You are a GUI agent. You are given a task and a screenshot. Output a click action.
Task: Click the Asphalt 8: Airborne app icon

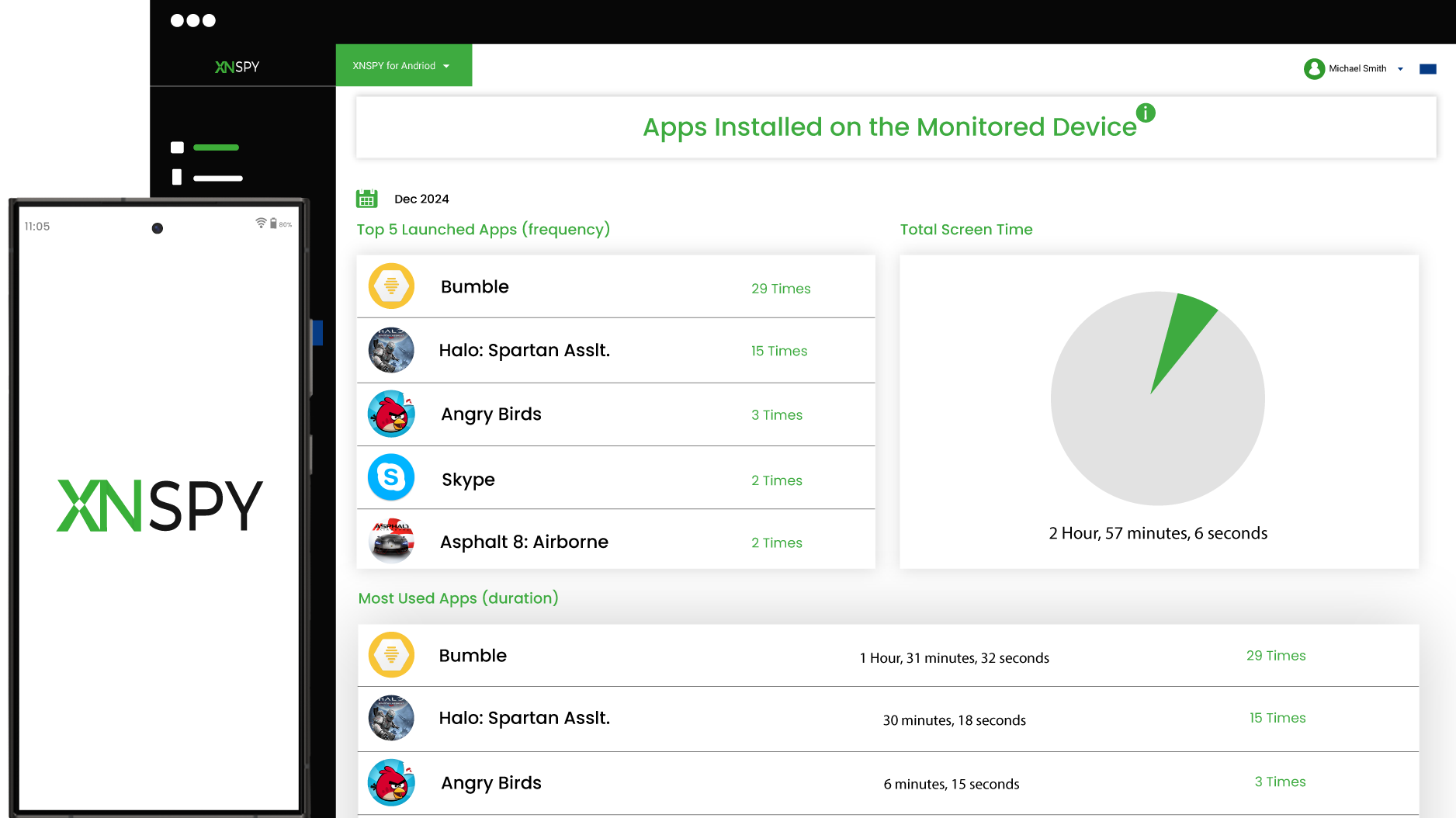click(x=393, y=540)
